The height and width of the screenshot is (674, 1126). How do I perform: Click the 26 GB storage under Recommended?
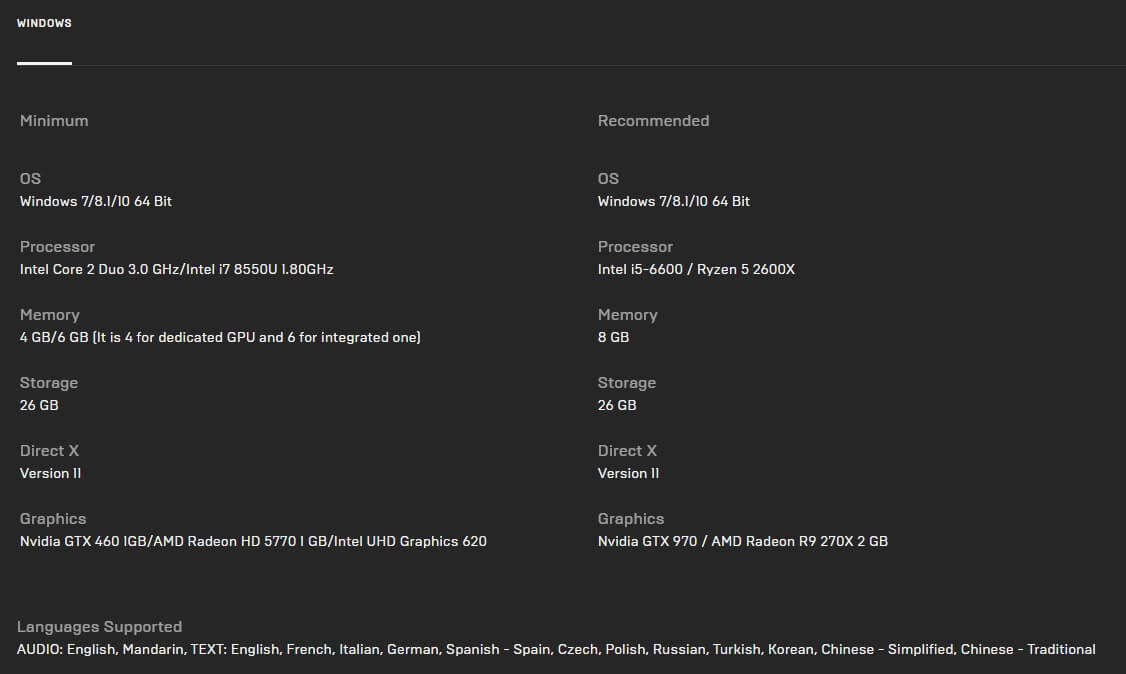tap(617, 405)
